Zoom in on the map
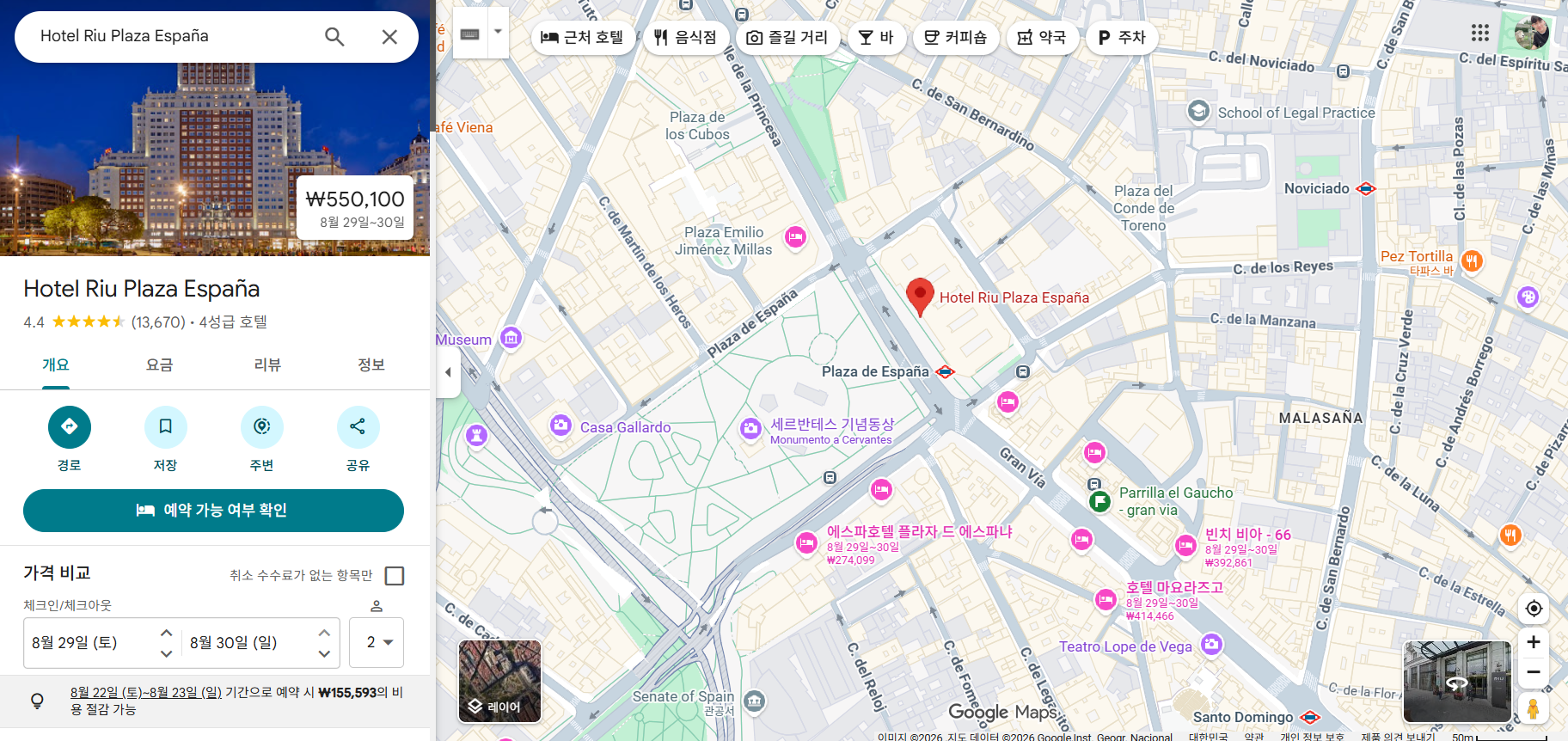The height and width of the screenshot is (741, 1568). coord(1534,642)
